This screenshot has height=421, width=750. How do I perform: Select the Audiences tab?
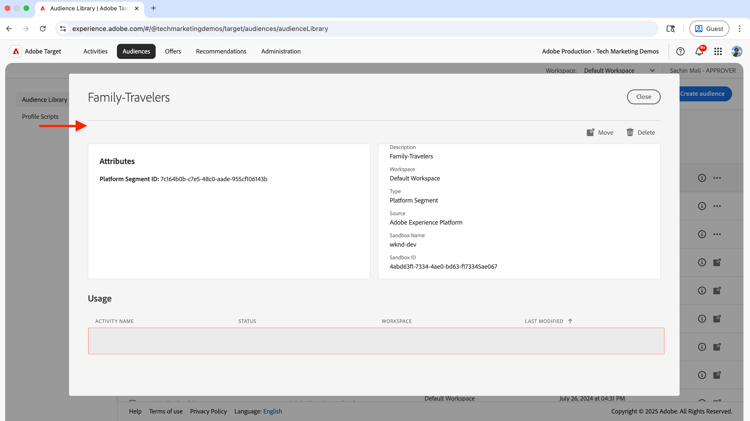click(136, 51)
